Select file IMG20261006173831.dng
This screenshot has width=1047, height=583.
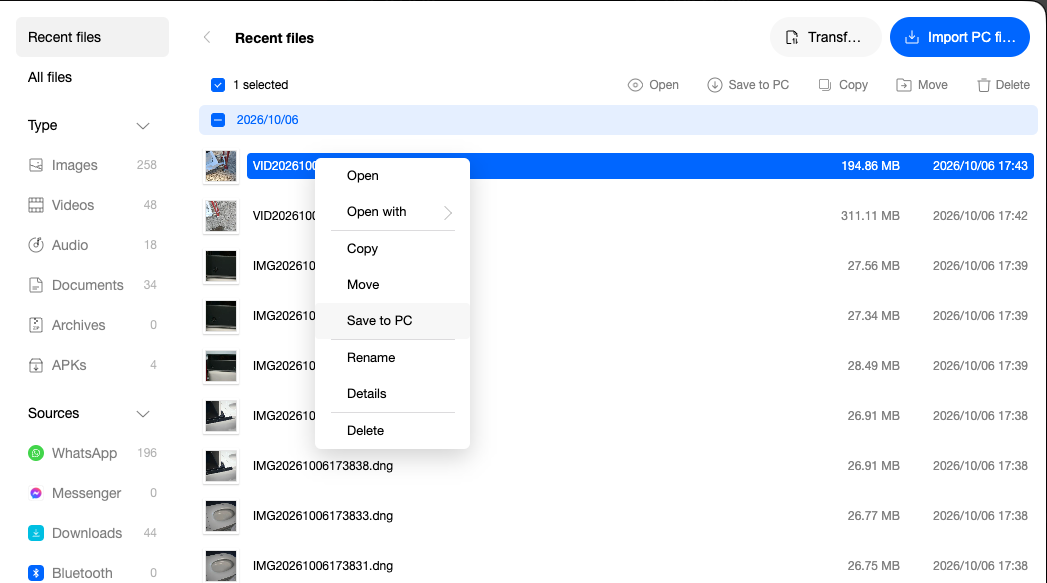[x=323, y=566]
